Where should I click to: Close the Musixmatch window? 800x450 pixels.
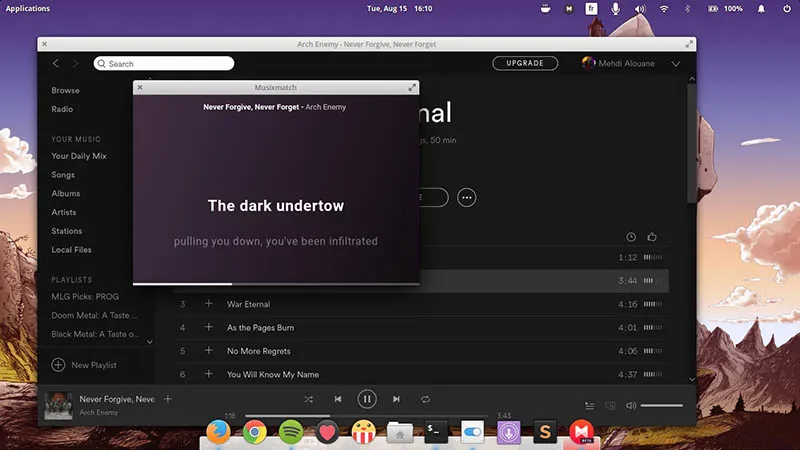click(x=140, y=88)
